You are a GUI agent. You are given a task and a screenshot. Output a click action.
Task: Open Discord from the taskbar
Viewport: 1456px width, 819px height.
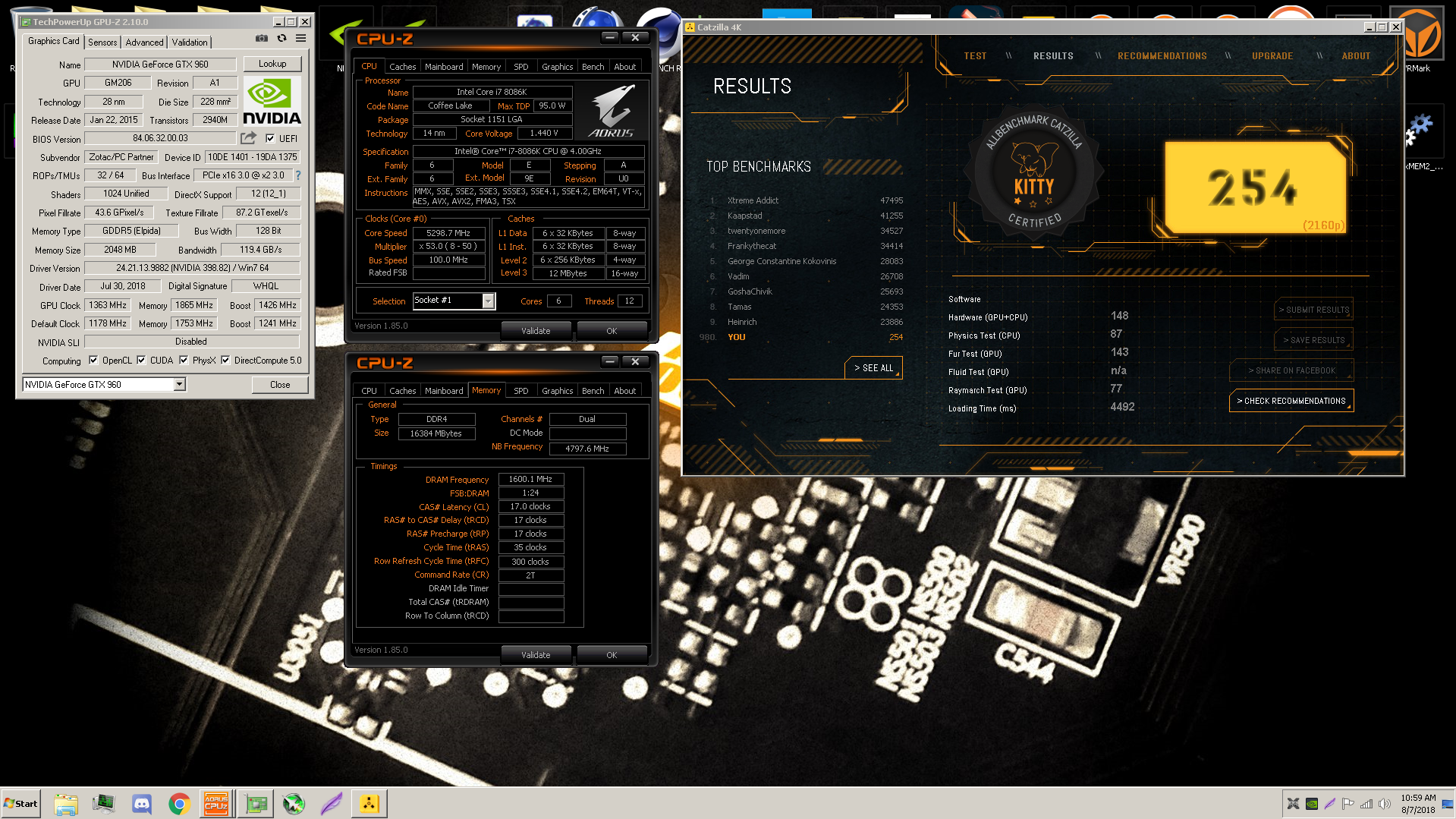pyautogui.click(x=141, y=804)
